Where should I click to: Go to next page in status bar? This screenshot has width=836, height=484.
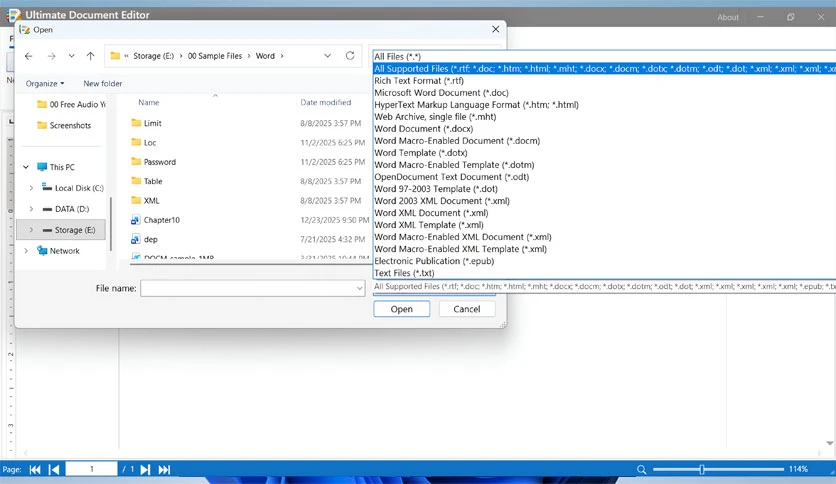point(145,470)
